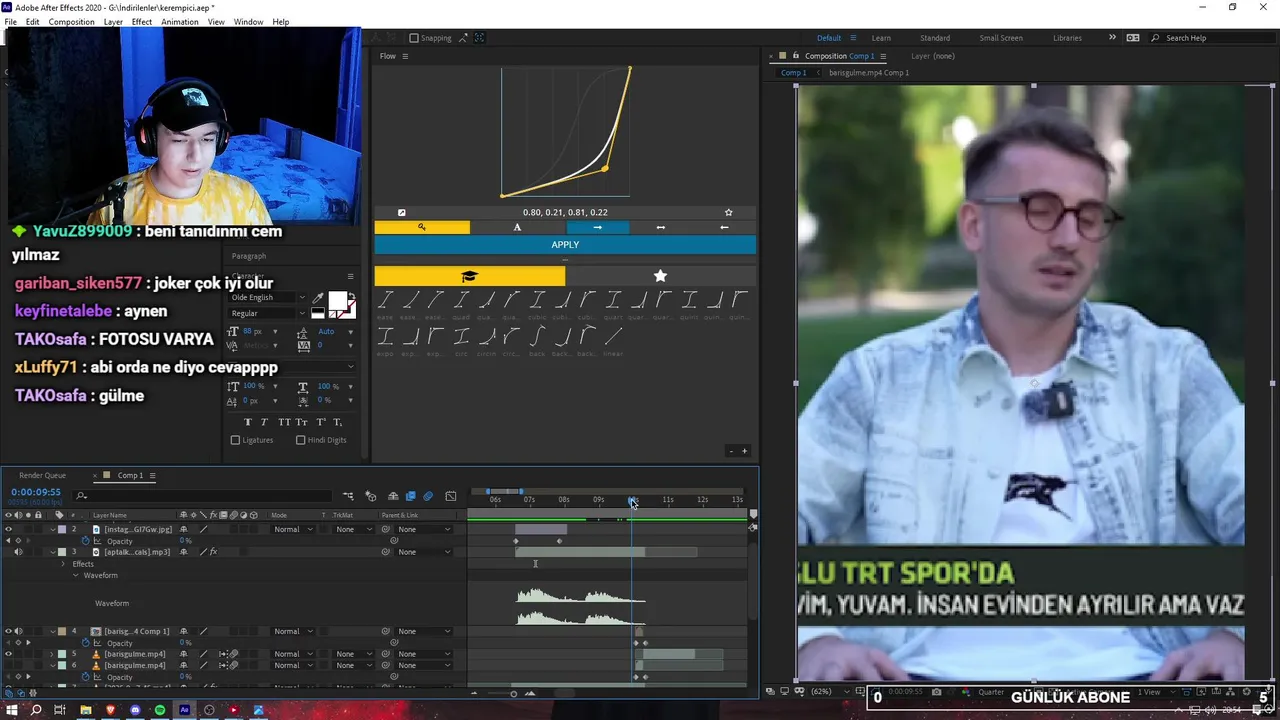The image size is (1280, 720).
Task: Open the Animation menu
Action: coord(180,22)
